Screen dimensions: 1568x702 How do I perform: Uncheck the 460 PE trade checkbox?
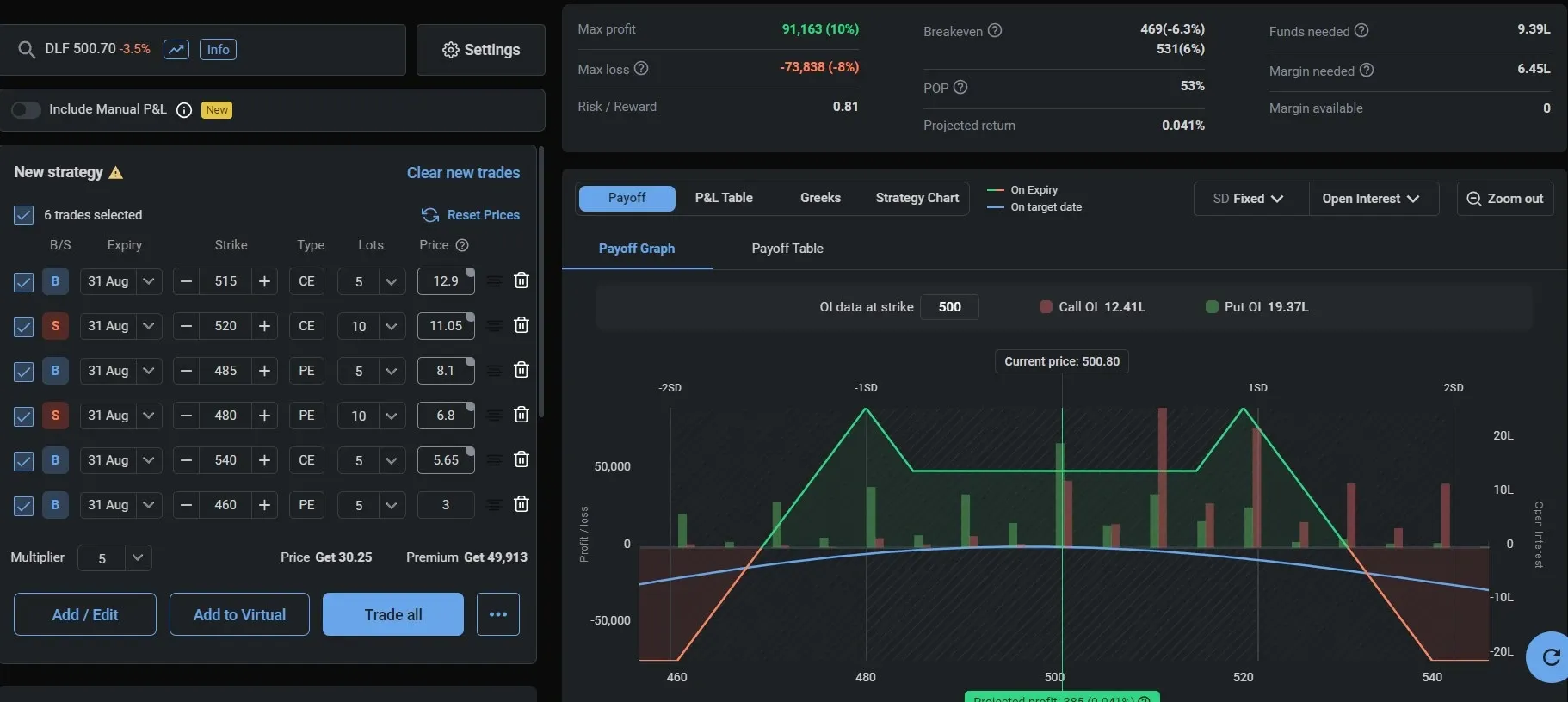point(24,506)
